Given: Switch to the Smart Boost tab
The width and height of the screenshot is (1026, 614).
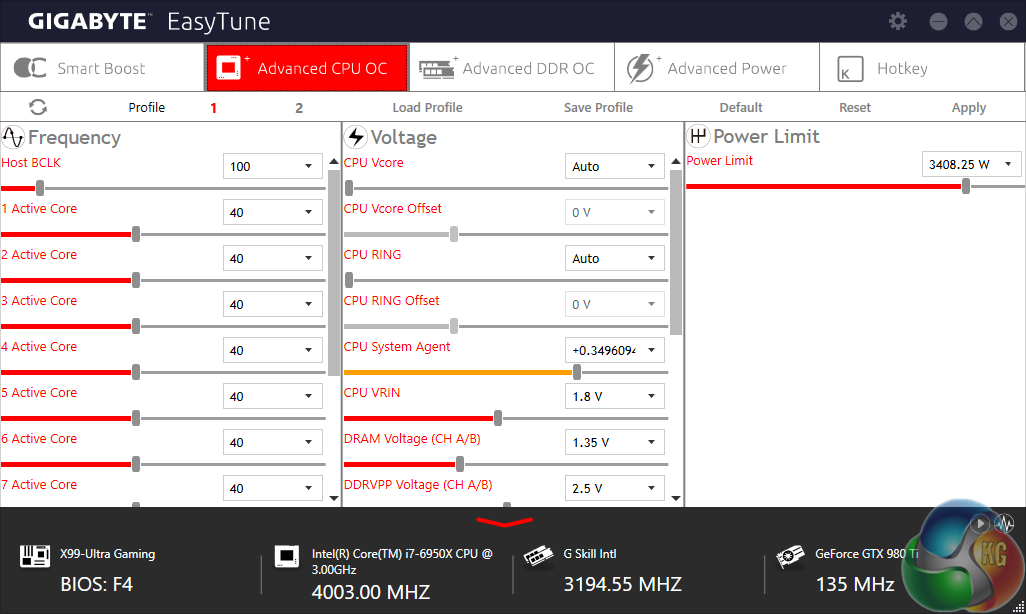Looking at the screenshot, I should click(102, 68).
